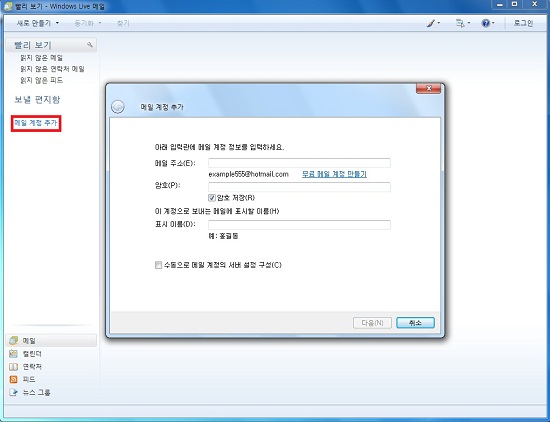
Task: Enable manual server settings checkbox
Action: (x=158, y=265)
